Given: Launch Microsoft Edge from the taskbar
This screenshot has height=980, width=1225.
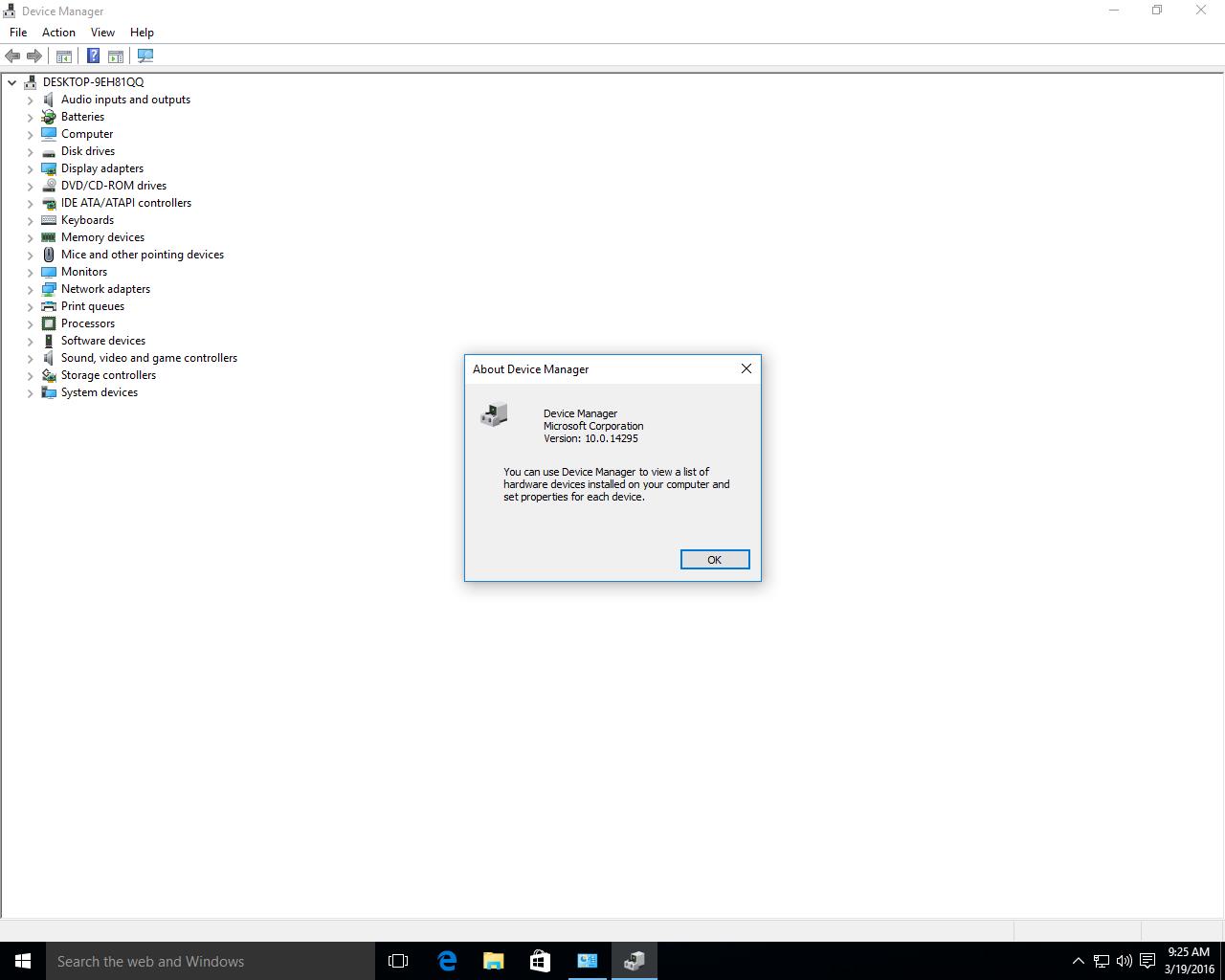Looking at the screenshot, I should [446, 961].
